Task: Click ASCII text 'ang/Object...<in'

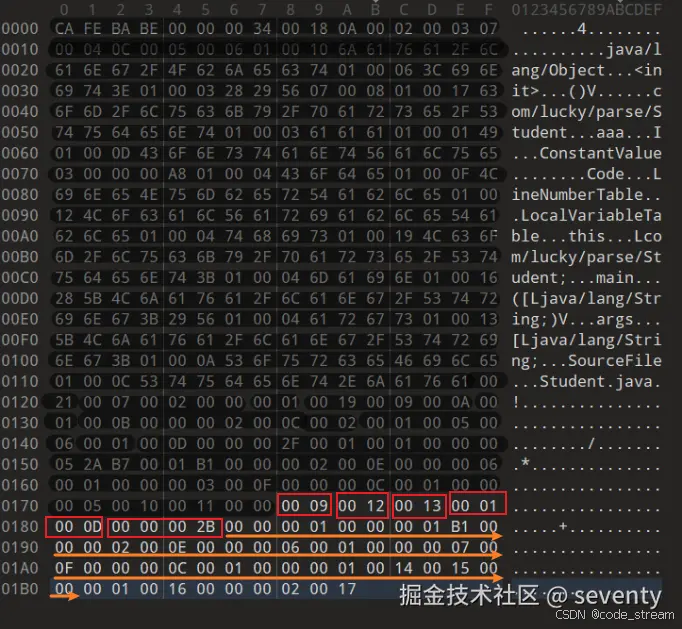Action: [x=586, y=70]
